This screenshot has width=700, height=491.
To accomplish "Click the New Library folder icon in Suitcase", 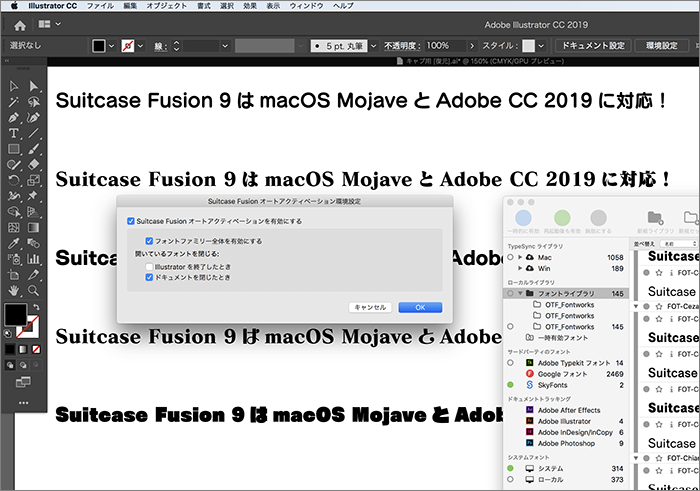I will pyautogui.click(x=655, y=218).
